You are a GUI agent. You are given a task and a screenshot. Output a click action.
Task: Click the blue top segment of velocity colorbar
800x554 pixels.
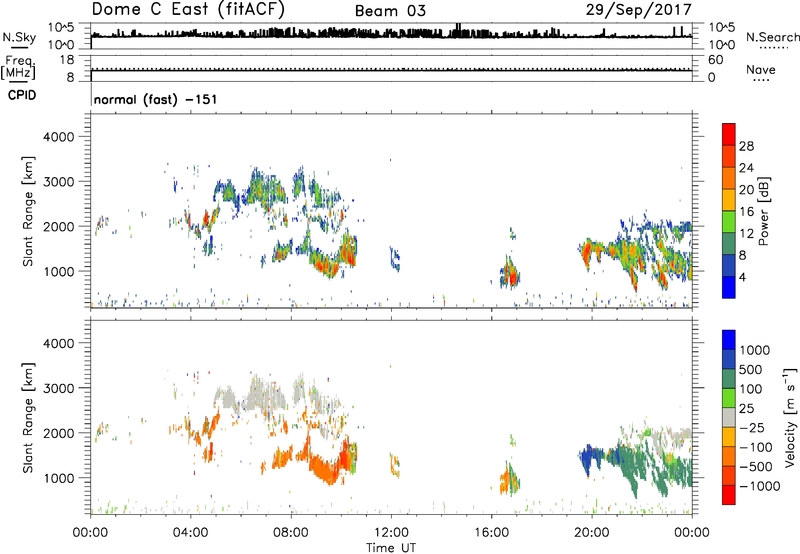pyautogui.click(x=729, y=340)
